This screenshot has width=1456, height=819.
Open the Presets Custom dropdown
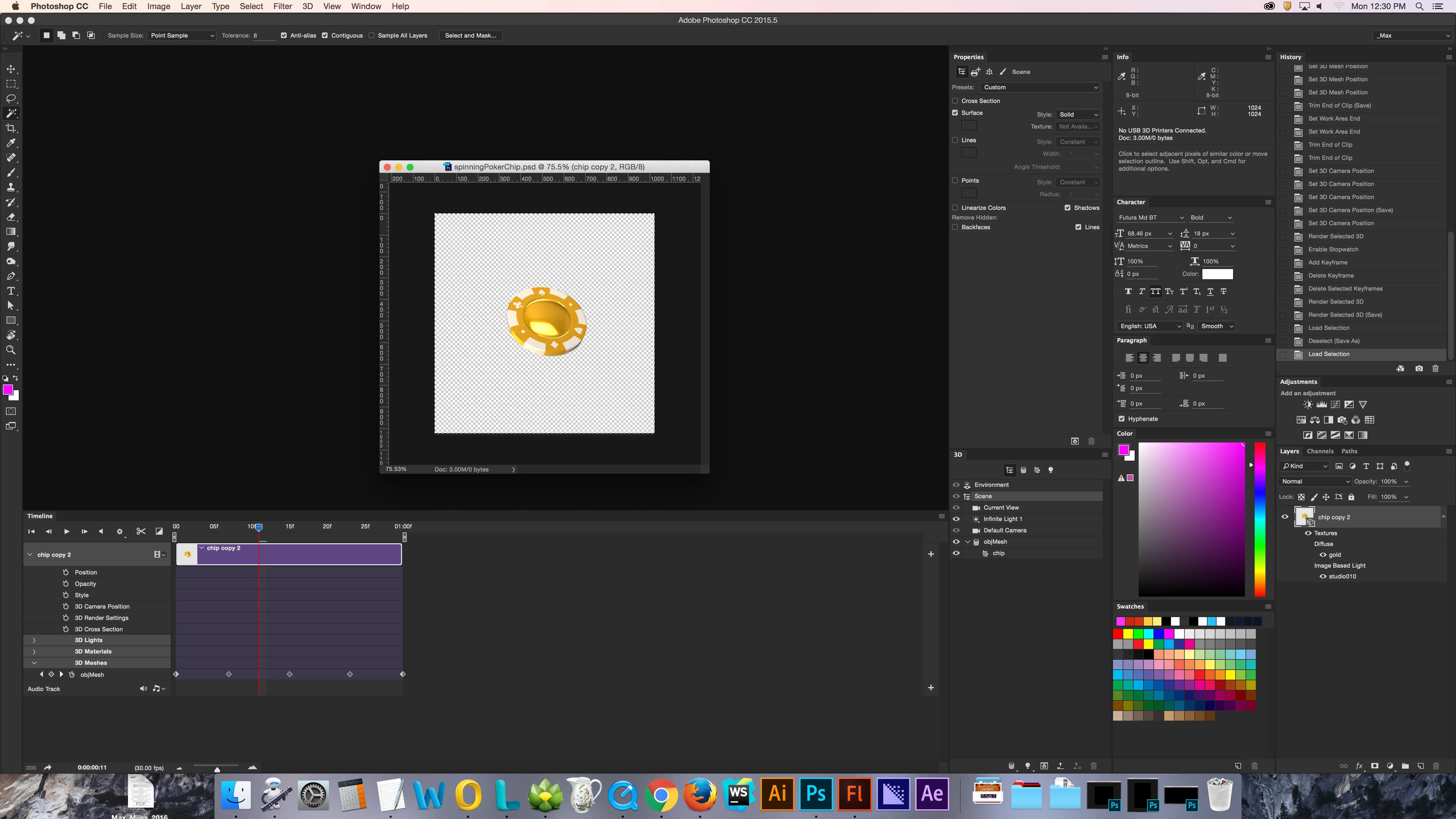(1040, 87)
